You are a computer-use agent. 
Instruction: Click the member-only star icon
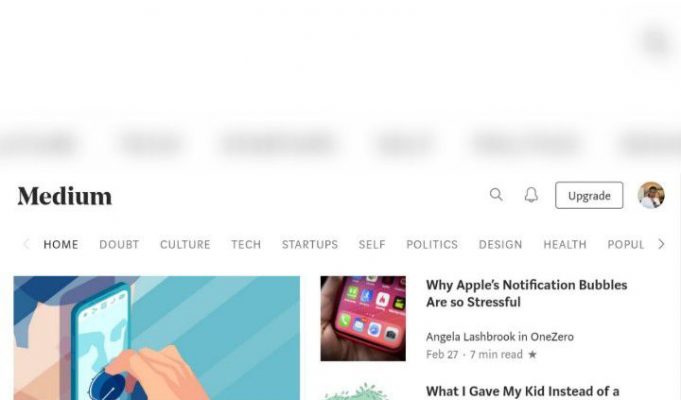pyautogui.click(x=532, y=355)
